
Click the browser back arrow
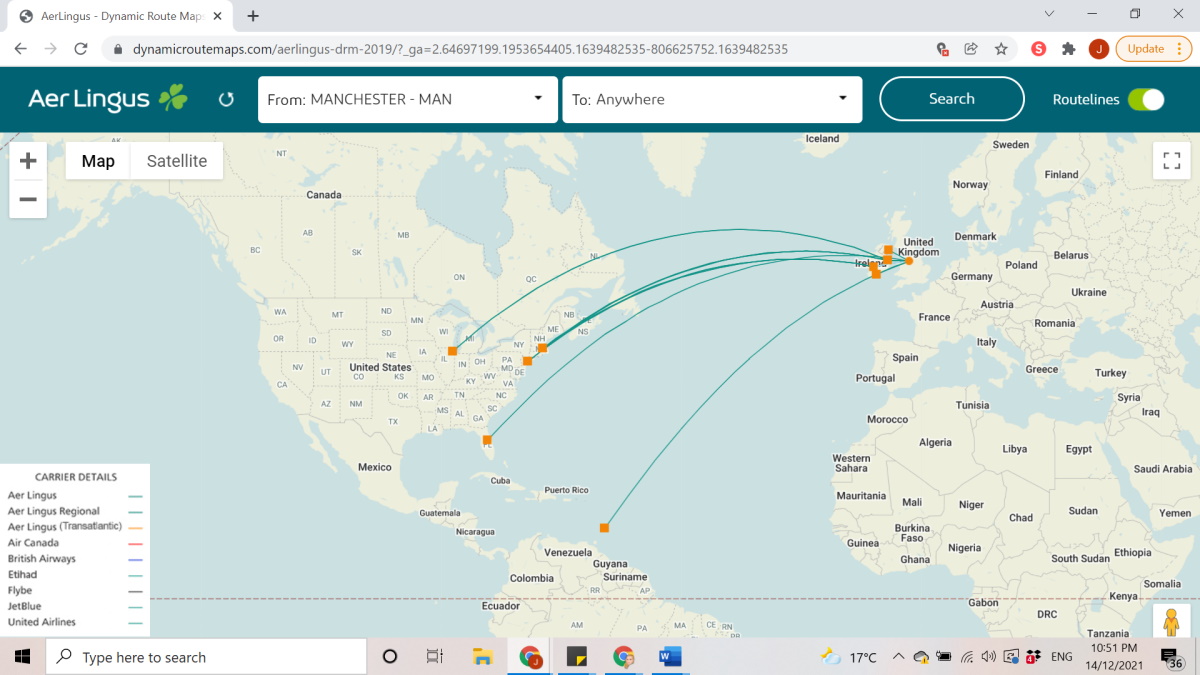tap(21, 48)
